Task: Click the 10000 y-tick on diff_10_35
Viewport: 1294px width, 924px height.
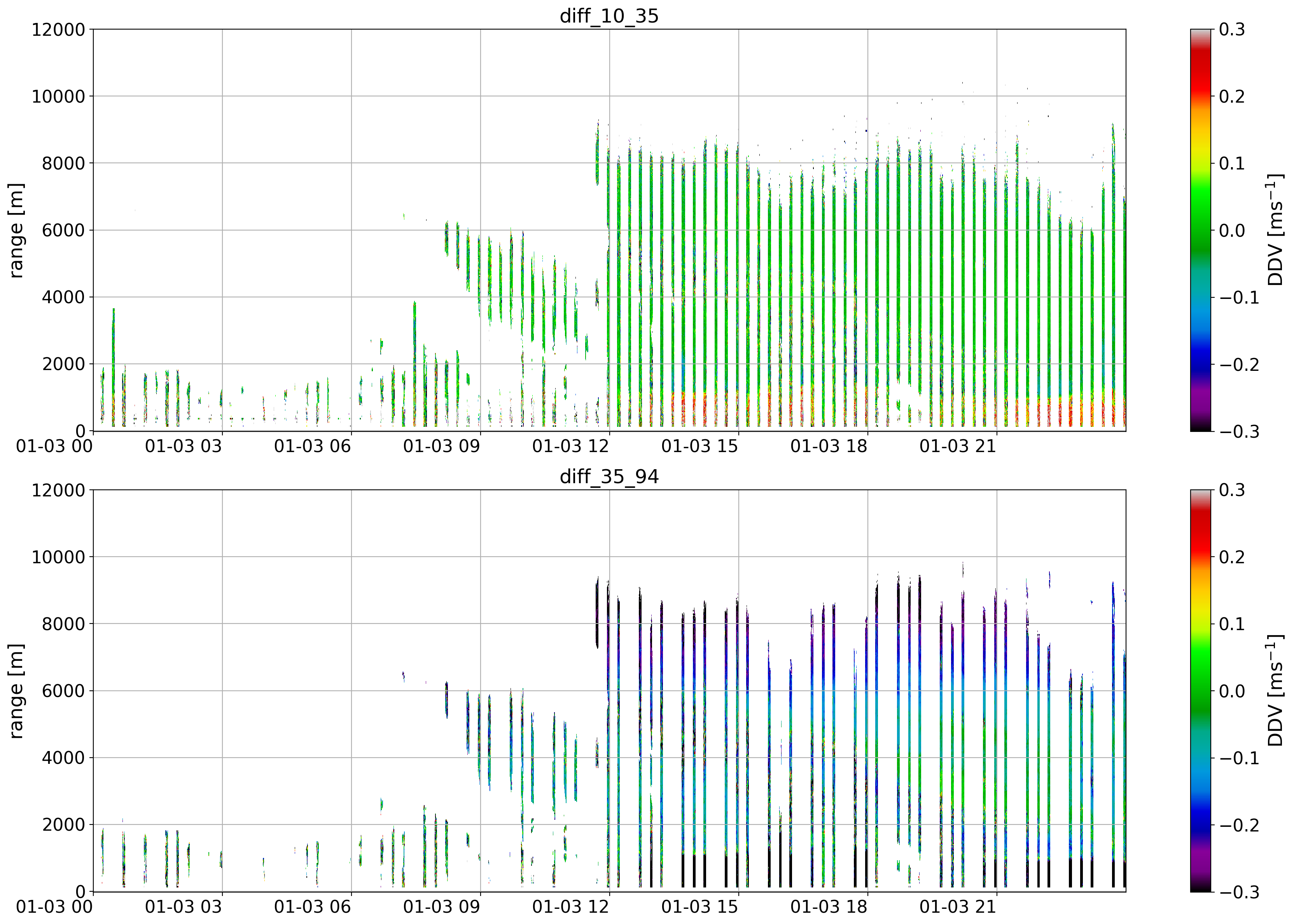Action: click(59, 96)
